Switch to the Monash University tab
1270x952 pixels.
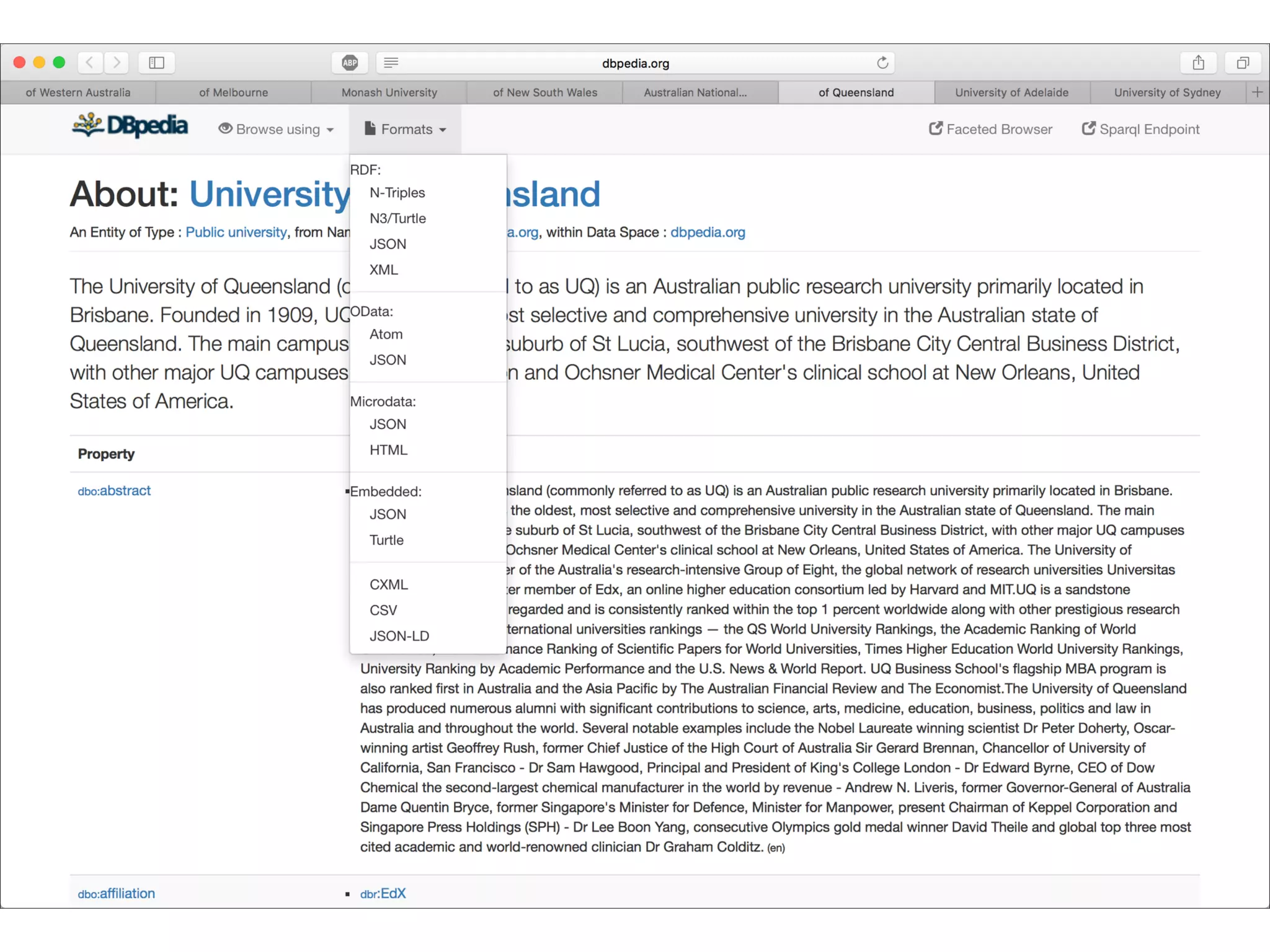click(389, 92)
